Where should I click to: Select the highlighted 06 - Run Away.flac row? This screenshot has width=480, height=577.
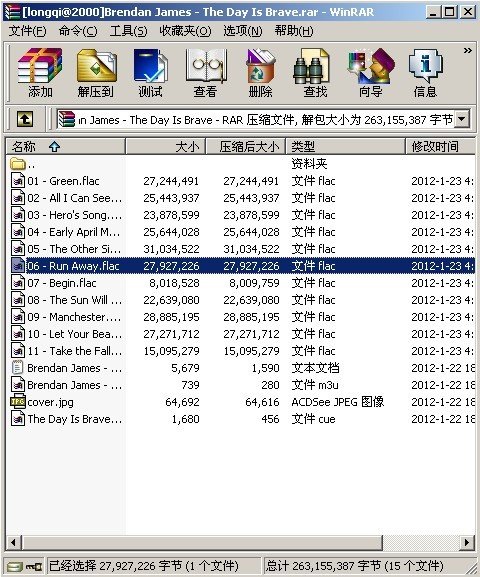242,266
